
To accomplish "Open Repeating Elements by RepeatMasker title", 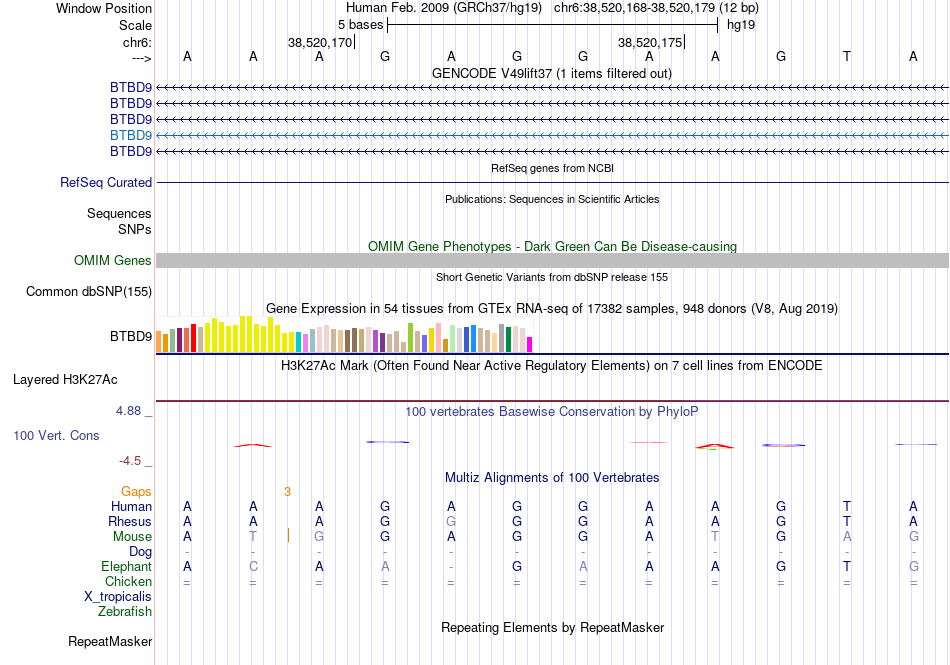I will point(552,627).
